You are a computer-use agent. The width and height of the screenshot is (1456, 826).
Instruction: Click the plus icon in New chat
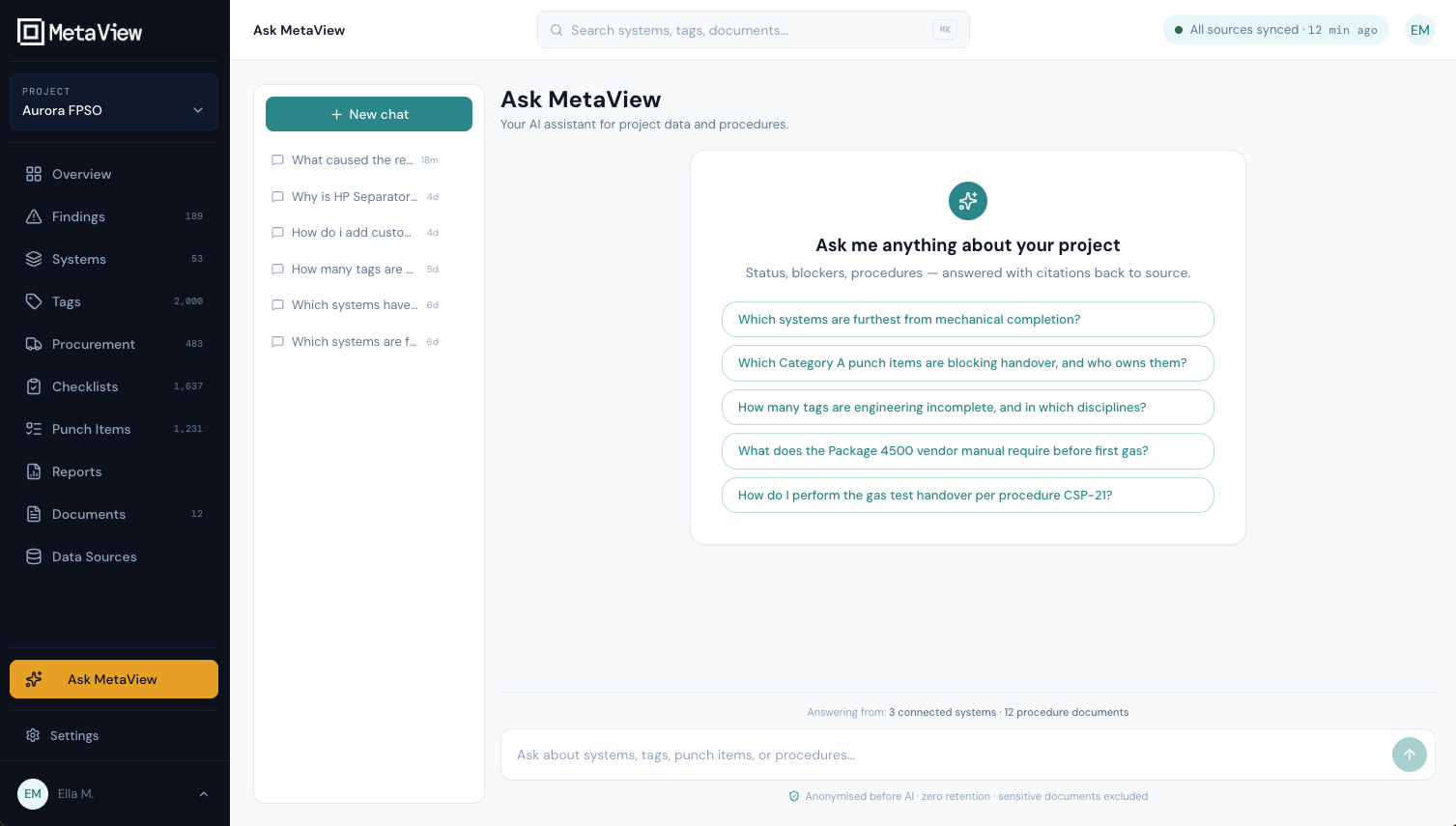pyautogui.click(x=337, y=114)
